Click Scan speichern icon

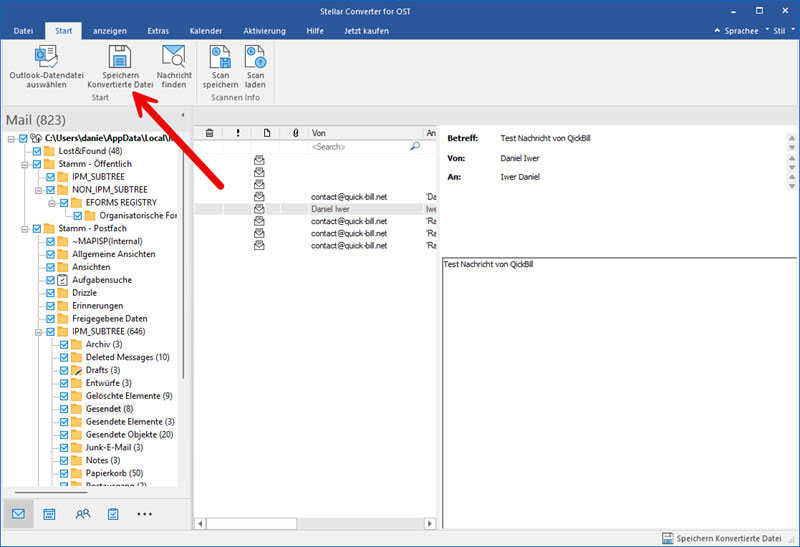220,59
